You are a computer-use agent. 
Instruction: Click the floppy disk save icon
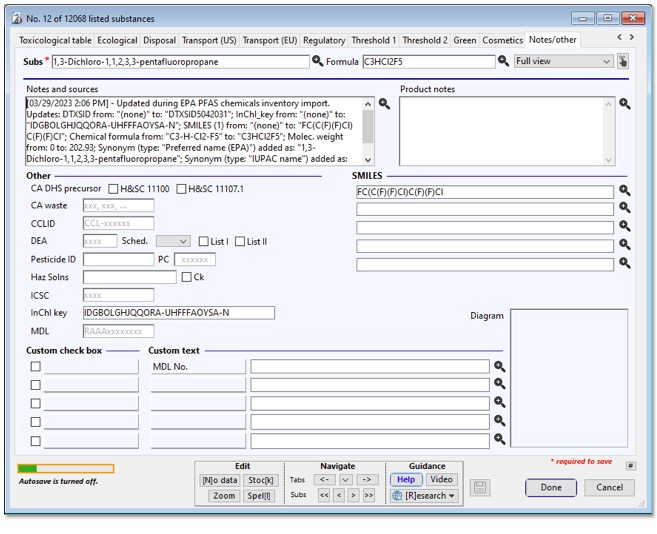tap(480, 488)
